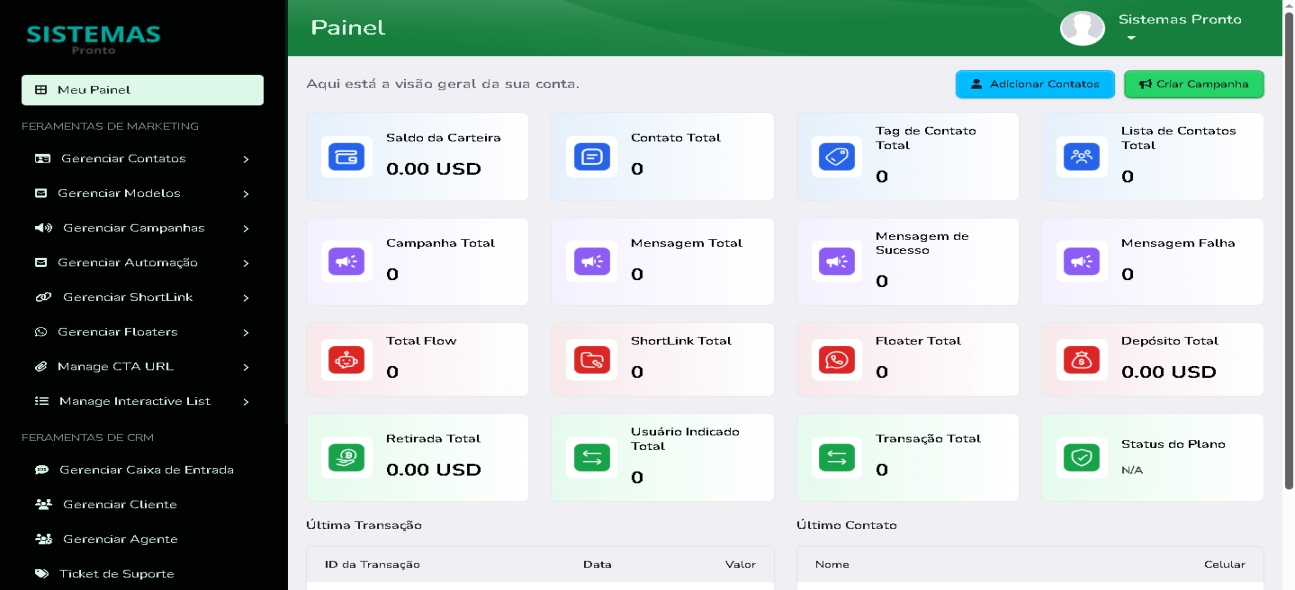The height and width of the screenshot is (590, 1295).
Task: Open Gerenciar Caixa de Entrada
Action: coord(145,470)
